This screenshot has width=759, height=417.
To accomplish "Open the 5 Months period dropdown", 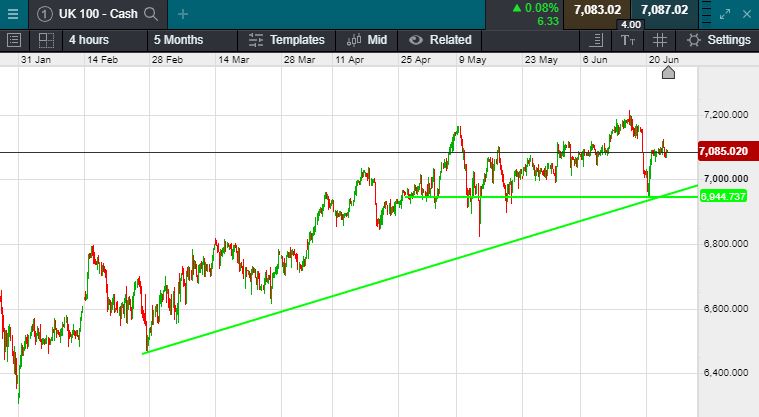I will click(x=178, y=40).
